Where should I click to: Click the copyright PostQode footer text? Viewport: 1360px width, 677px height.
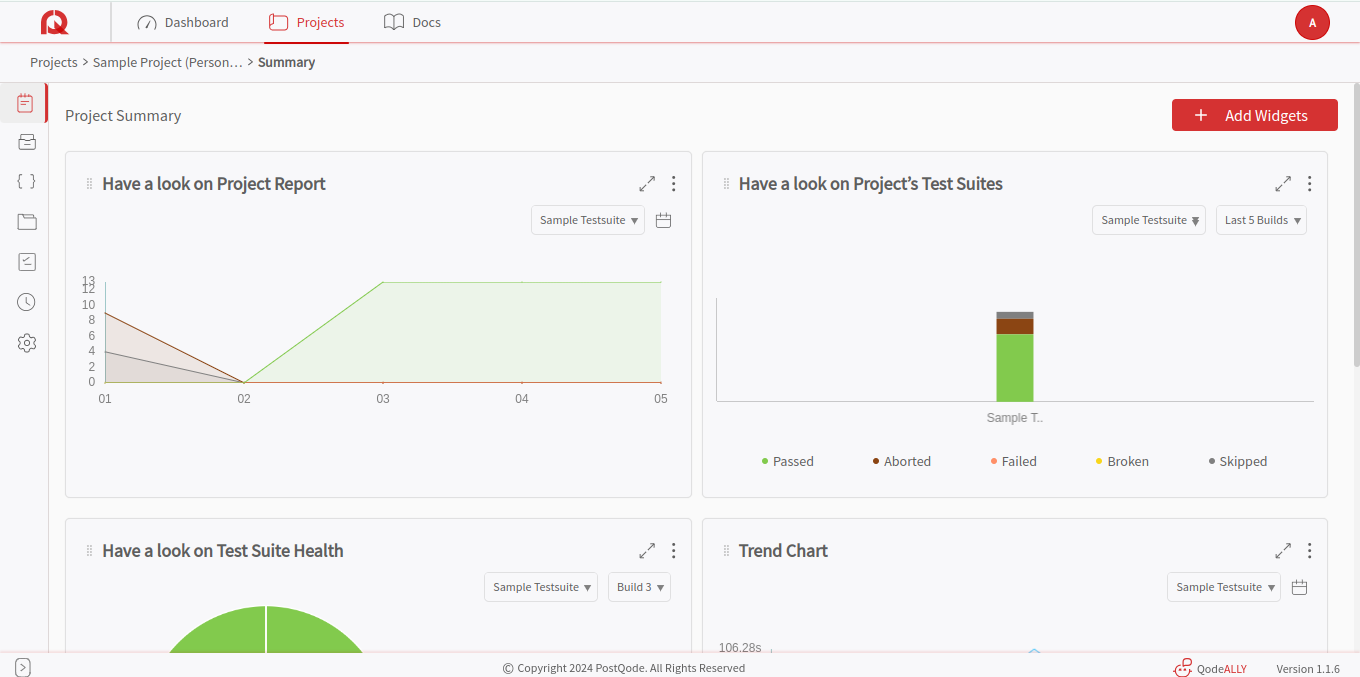tap(624, 668)
